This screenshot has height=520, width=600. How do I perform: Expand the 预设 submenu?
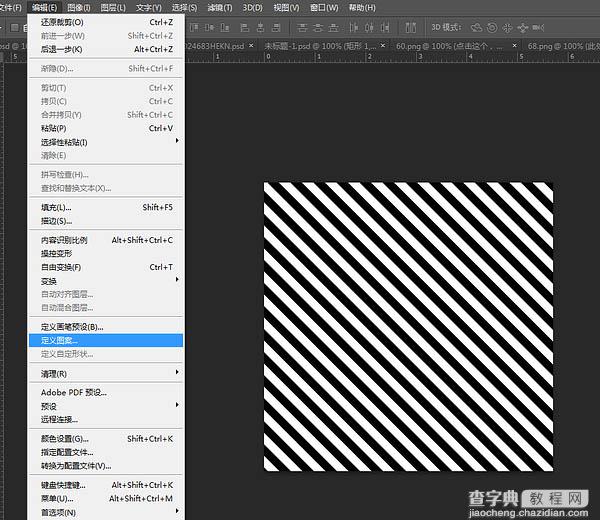pos(106,406)
